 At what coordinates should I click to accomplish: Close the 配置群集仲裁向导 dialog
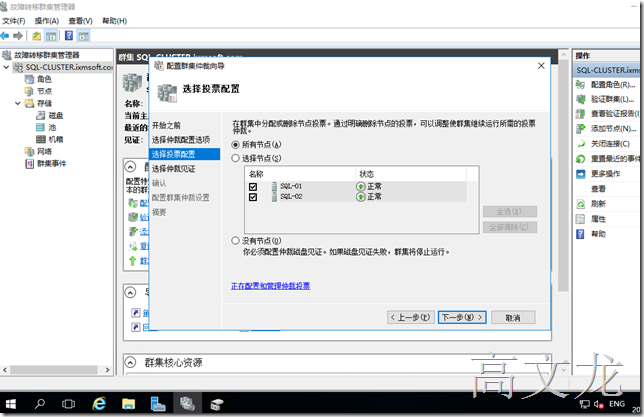[x=541, y=66]
